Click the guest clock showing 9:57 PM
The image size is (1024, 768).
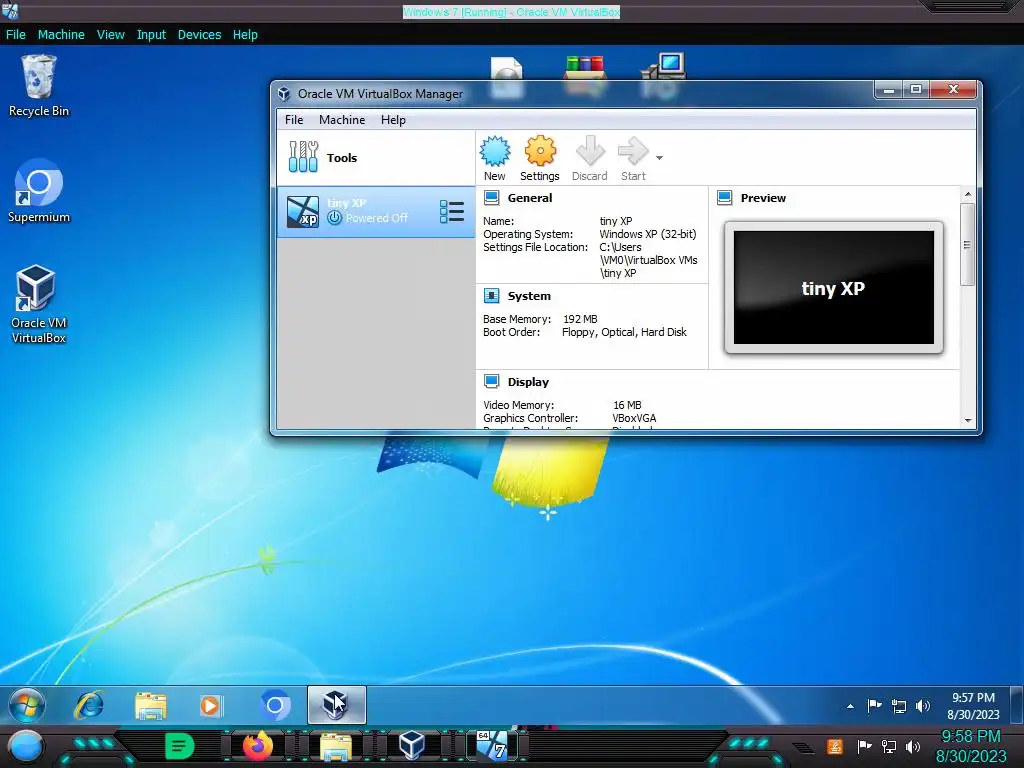pos(973,706)
